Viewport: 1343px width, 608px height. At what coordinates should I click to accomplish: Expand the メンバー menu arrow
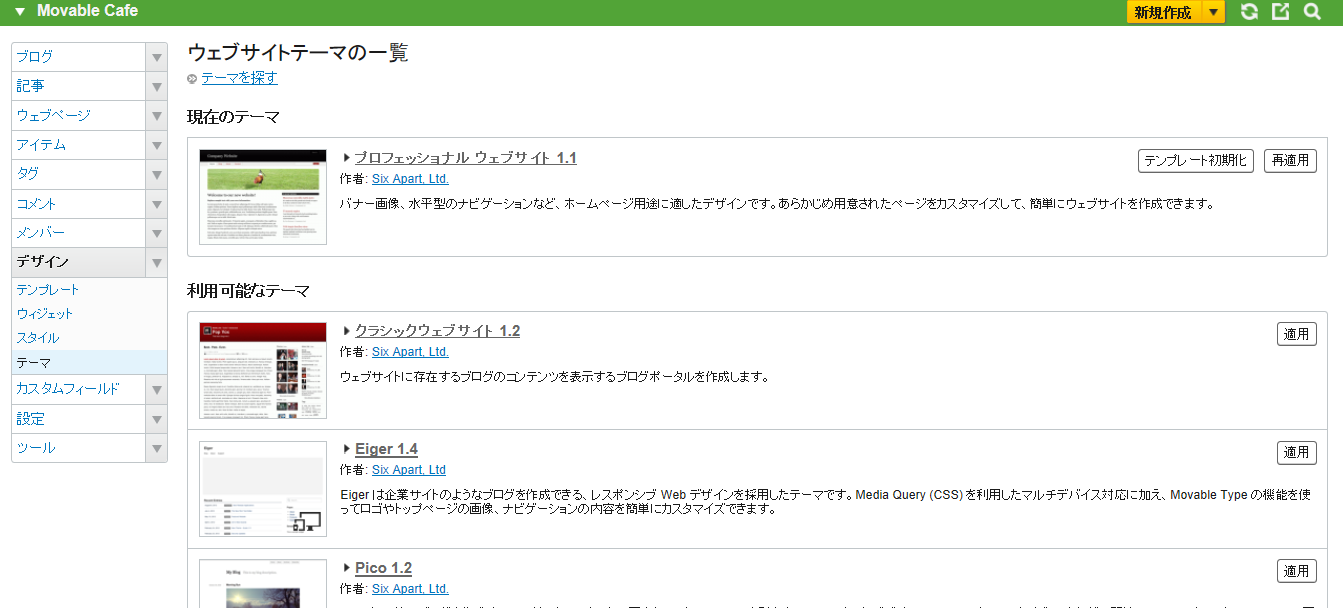pyautogui.click(x=156, y=233)
